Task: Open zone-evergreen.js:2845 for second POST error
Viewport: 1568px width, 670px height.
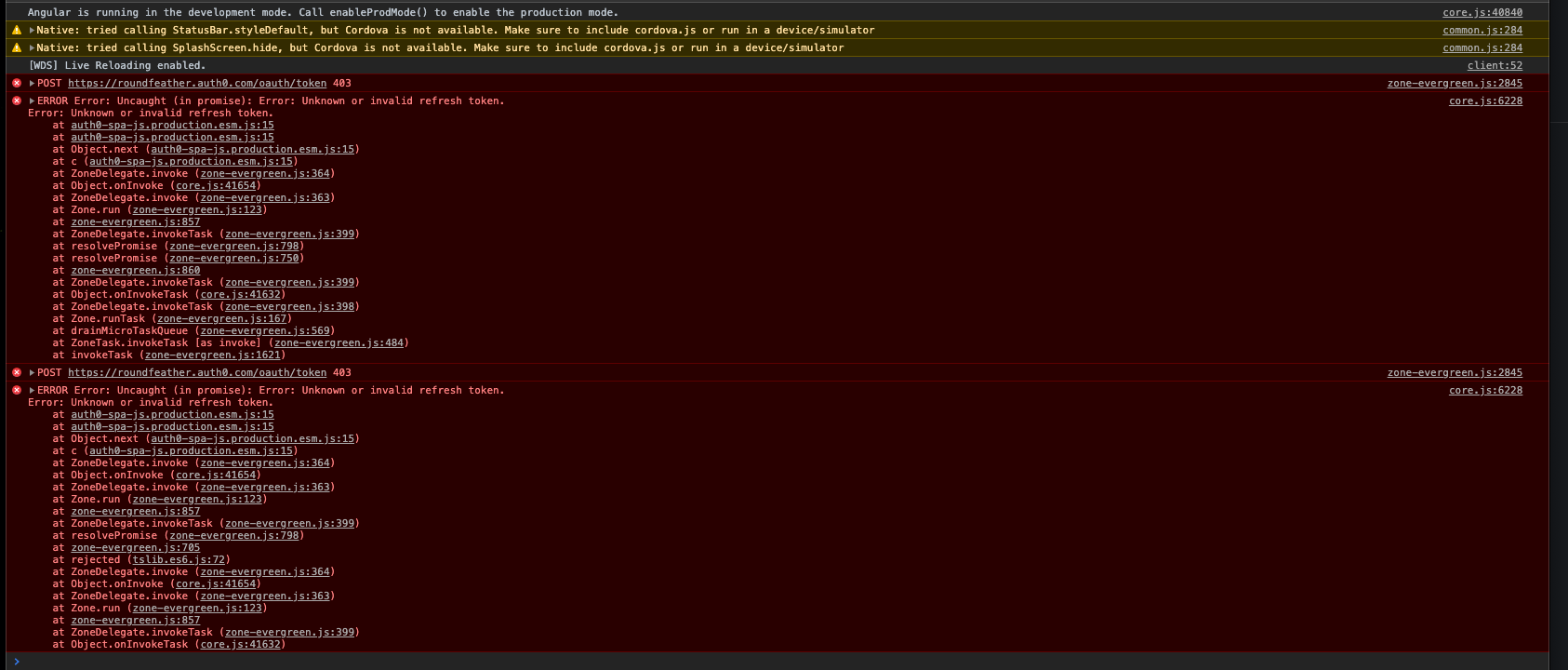Action: point(1455,372)
